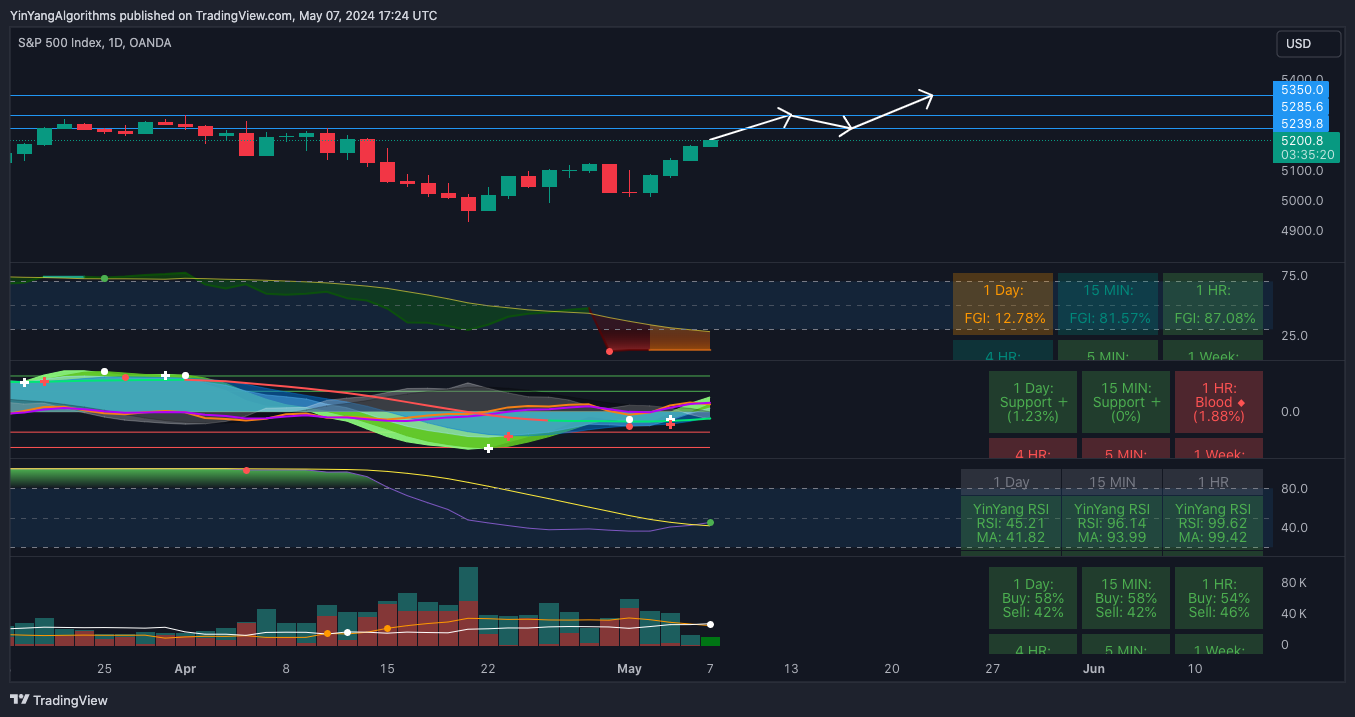The image size is (1355, 717).
Task: Click the TradingView logo at bottom left
Action: point(59,700)
